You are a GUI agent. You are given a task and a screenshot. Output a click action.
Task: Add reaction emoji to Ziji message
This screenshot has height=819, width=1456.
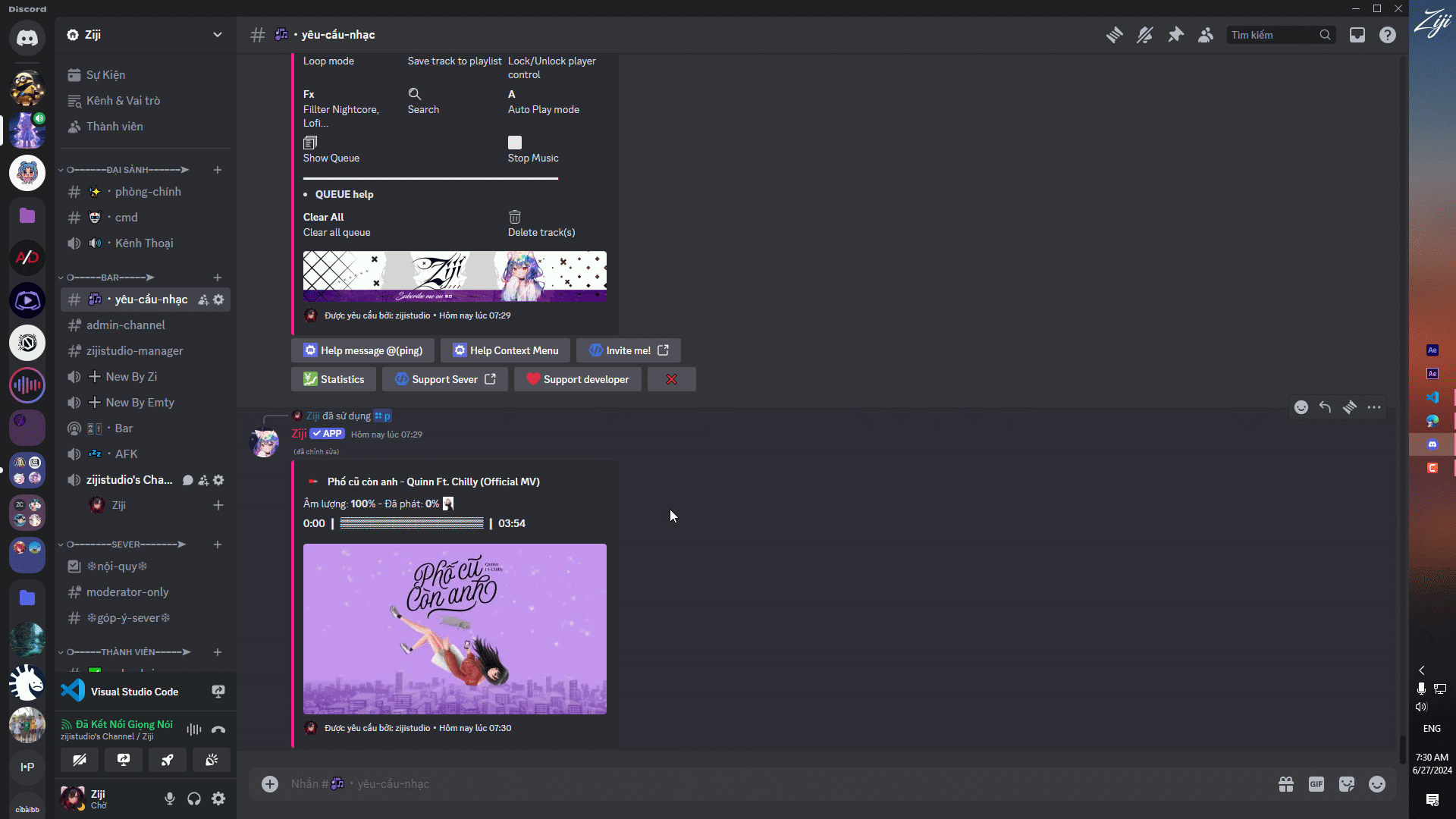pyautogui.click(x=1301, y=407)
